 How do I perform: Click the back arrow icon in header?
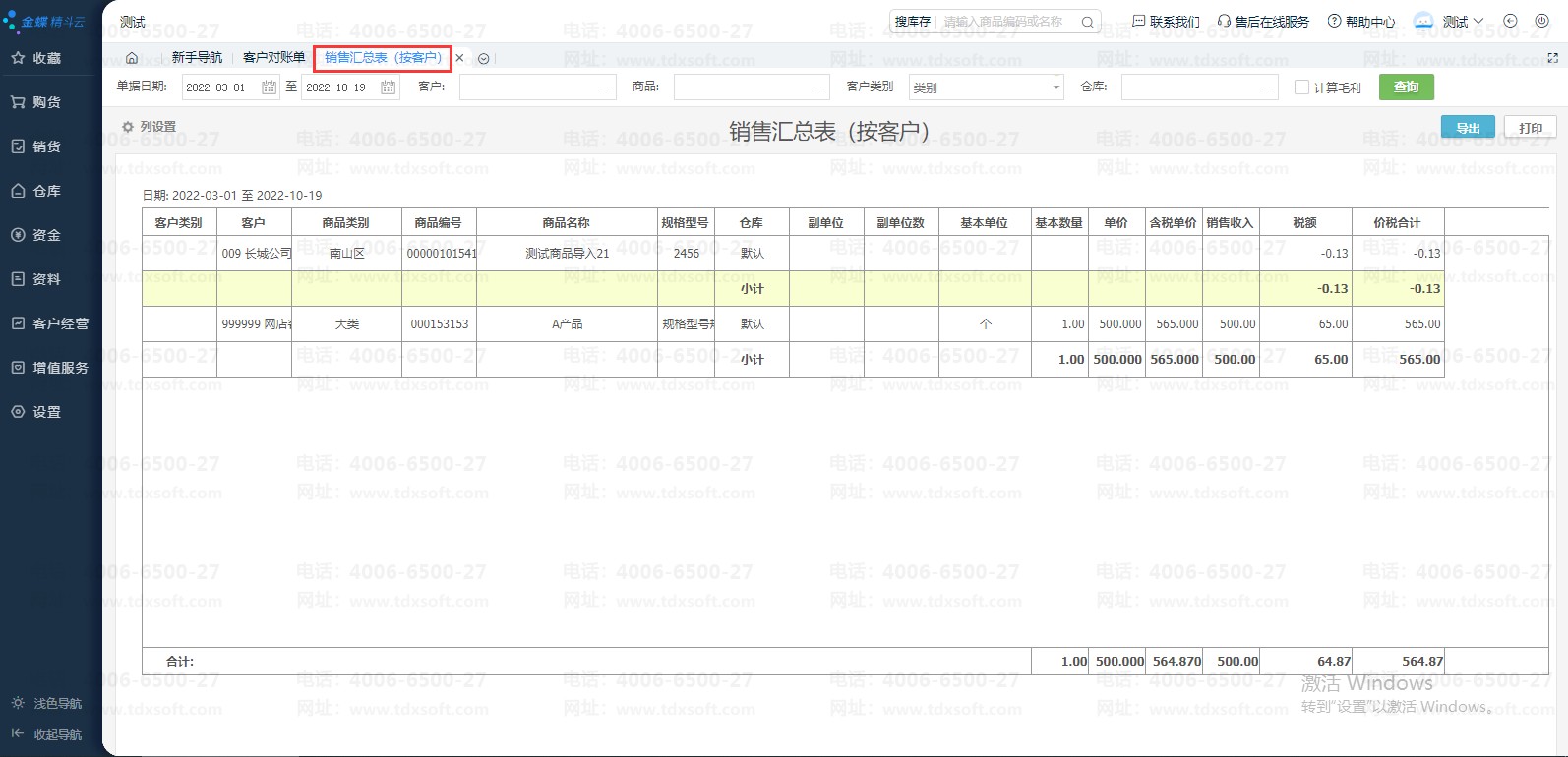(1511, 21)
